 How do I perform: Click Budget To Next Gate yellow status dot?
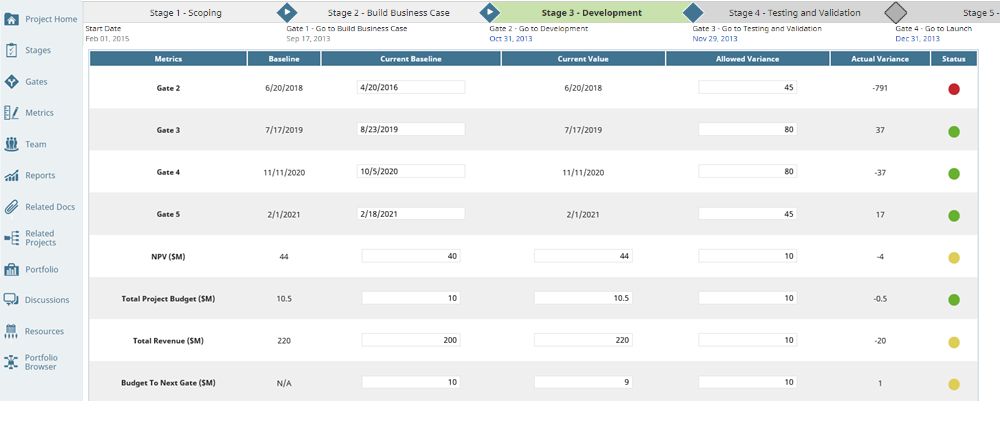point(953,384)
